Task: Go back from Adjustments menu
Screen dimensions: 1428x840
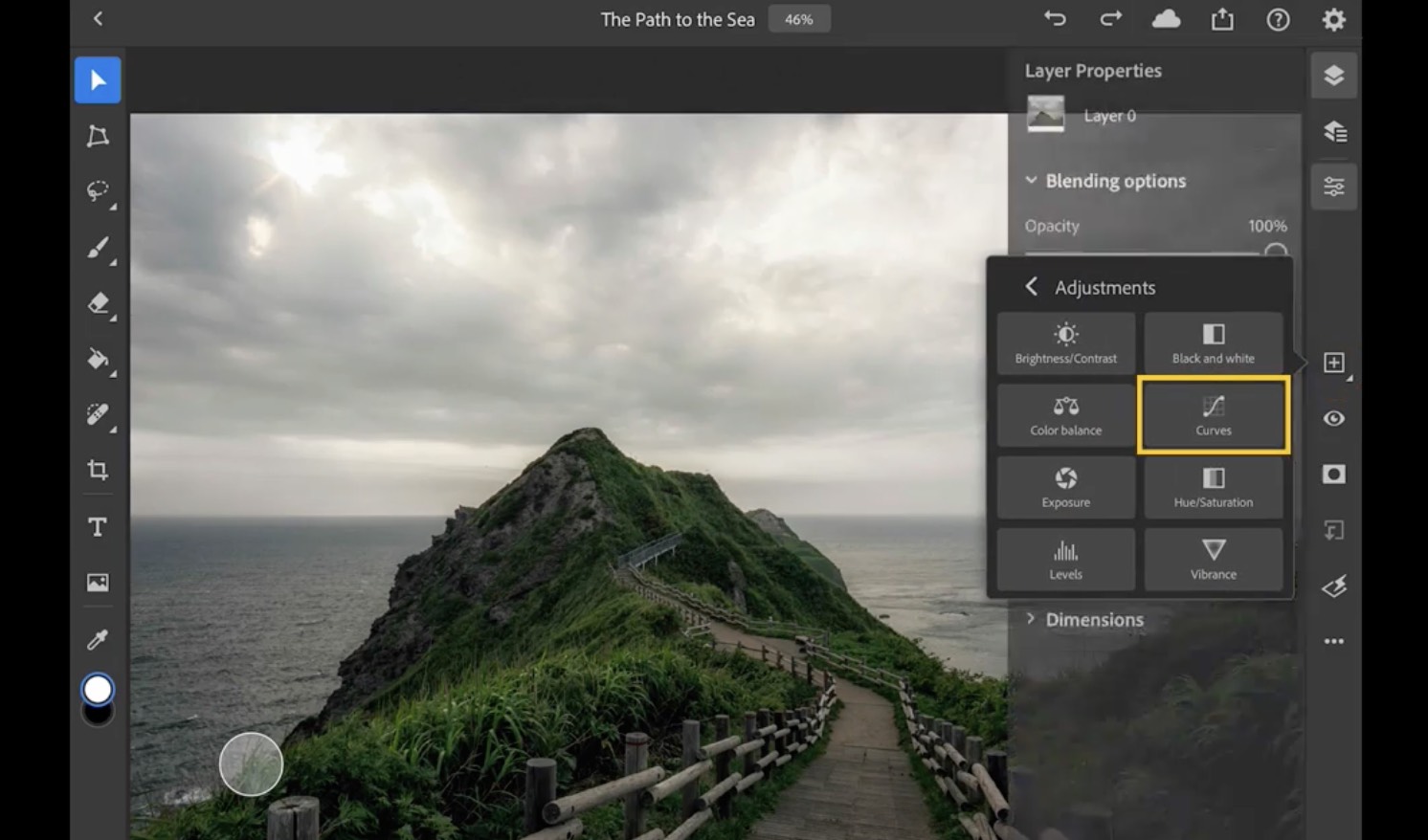Action: point(1031,286)
